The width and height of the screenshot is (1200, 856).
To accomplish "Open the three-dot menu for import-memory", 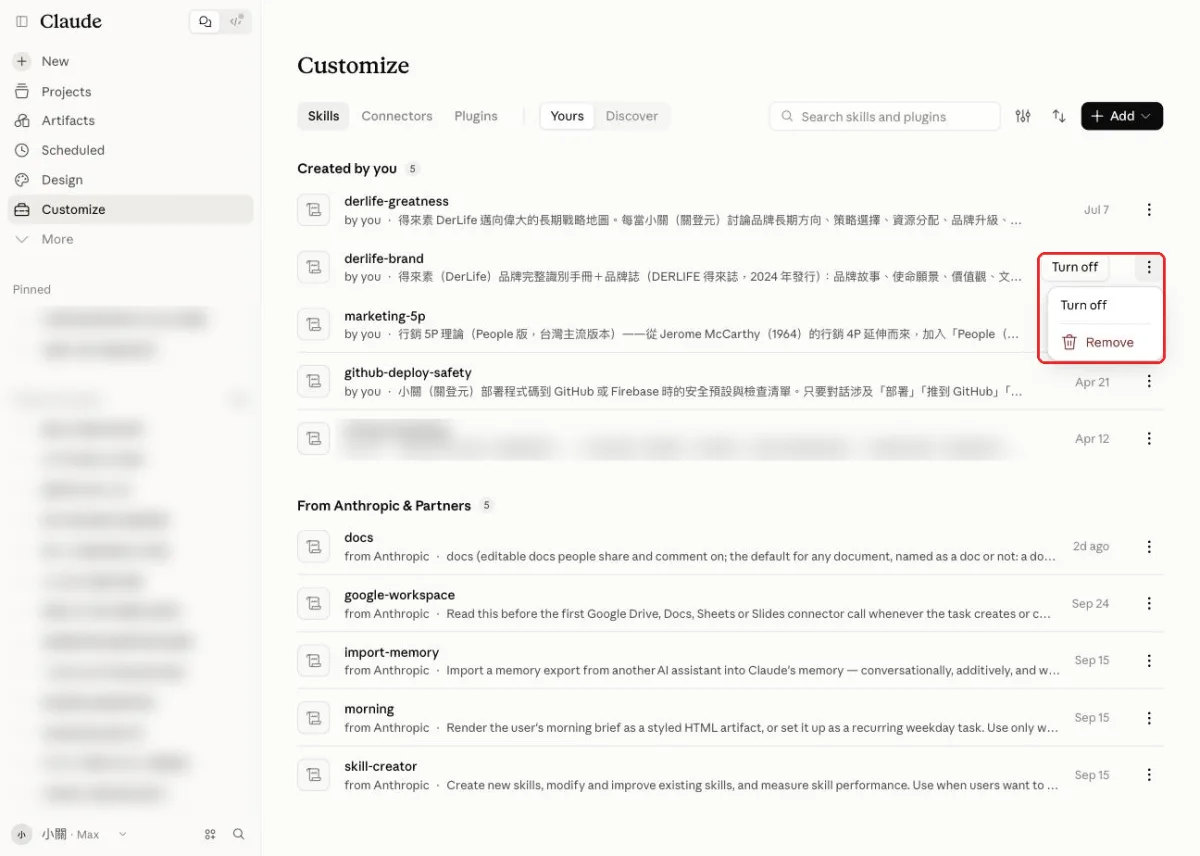I will (x=1149, y=661).
